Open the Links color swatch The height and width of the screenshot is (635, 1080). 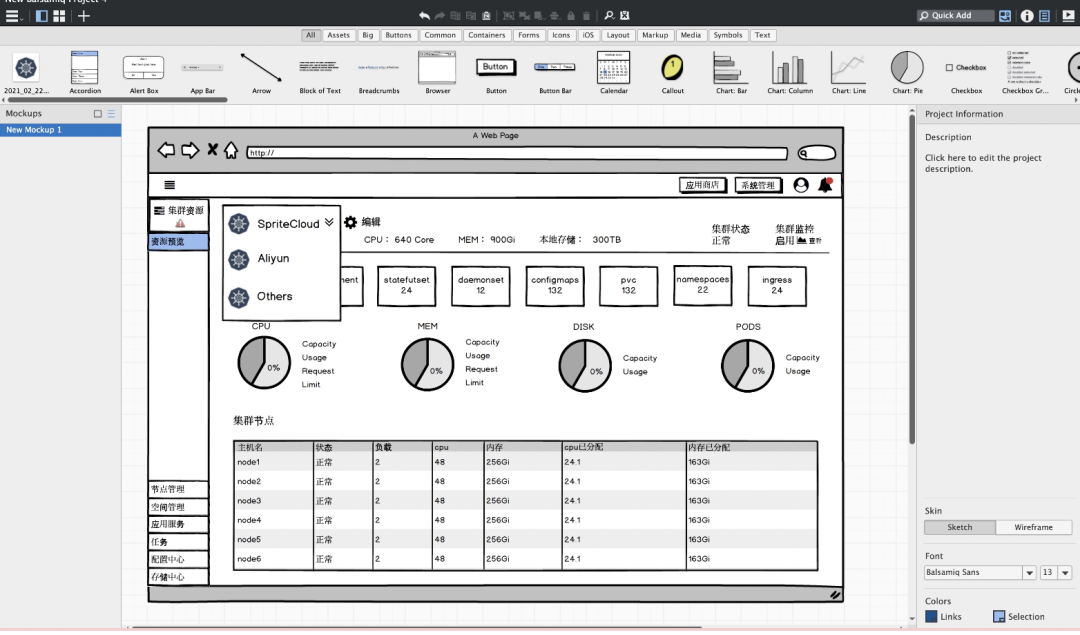coord(931,616)
